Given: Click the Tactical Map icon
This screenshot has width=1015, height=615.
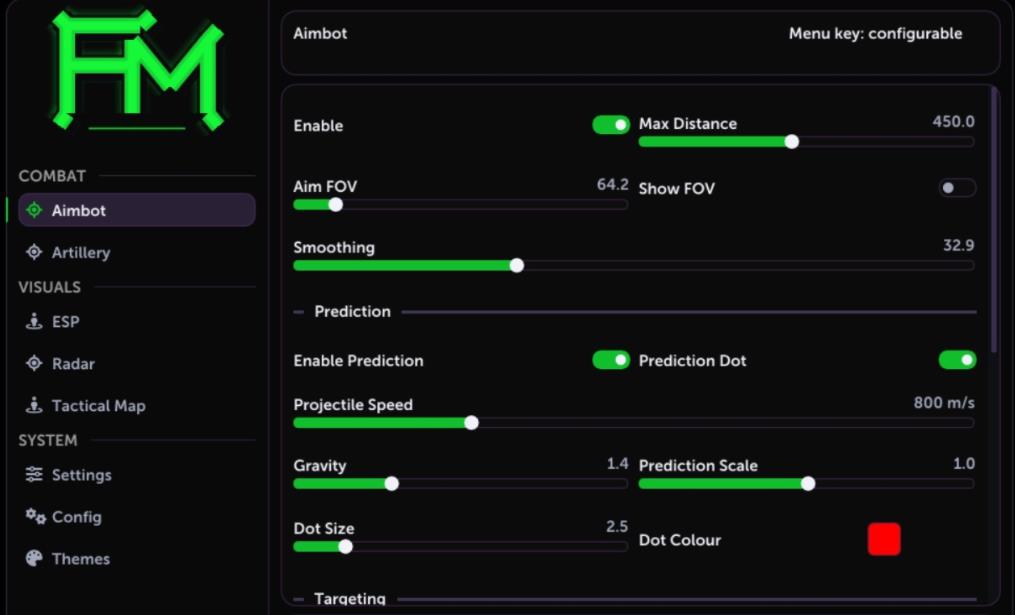Looking at the screenshot, I should pyautogui.click(x=34, y=405).
